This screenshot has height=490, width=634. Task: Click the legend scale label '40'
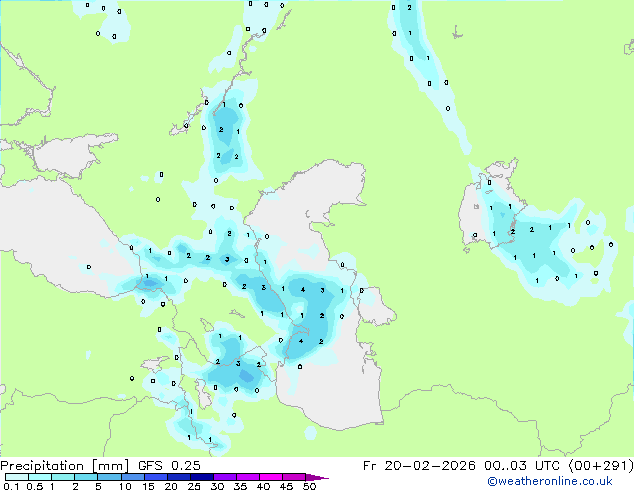(264, 486)
